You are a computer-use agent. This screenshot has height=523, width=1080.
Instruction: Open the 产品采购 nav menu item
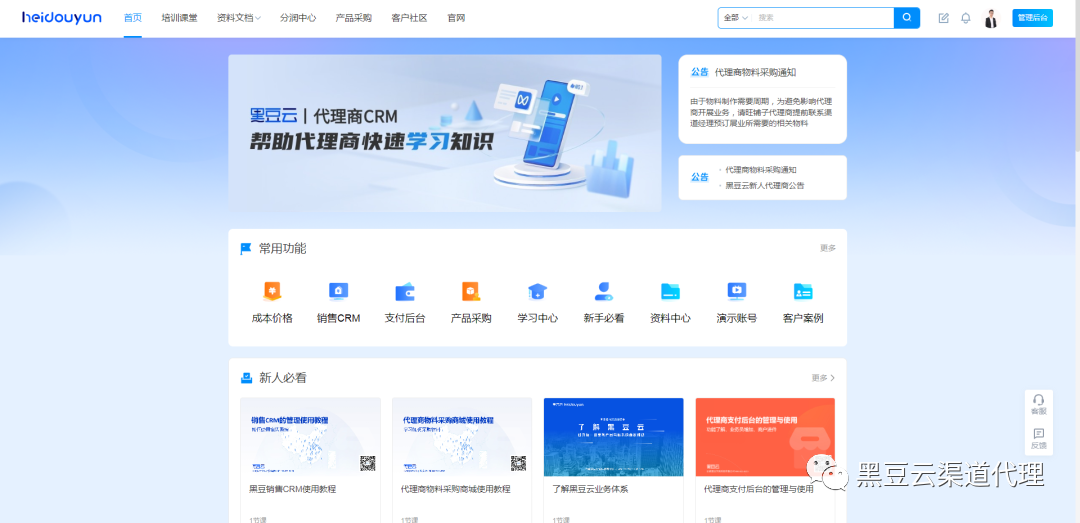point(353,18)
